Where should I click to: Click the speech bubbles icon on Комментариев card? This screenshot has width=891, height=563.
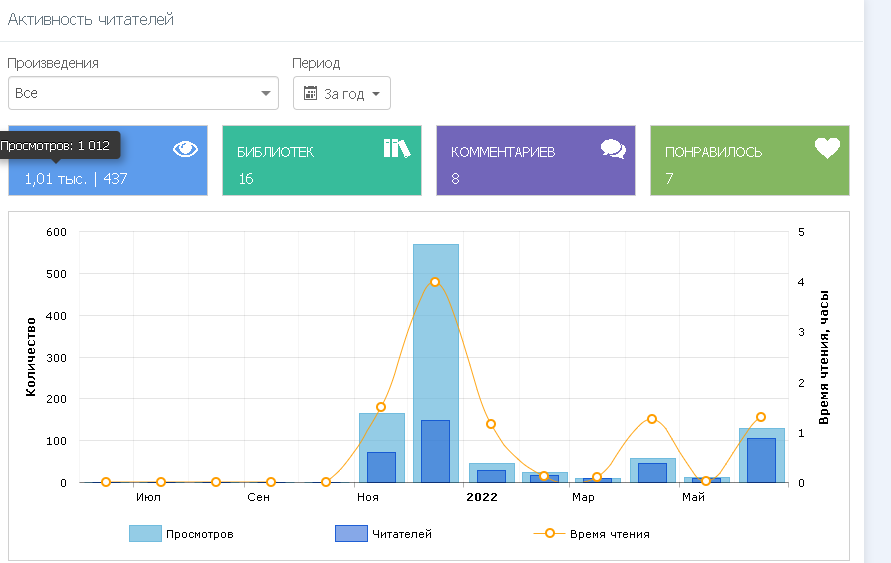613,149
